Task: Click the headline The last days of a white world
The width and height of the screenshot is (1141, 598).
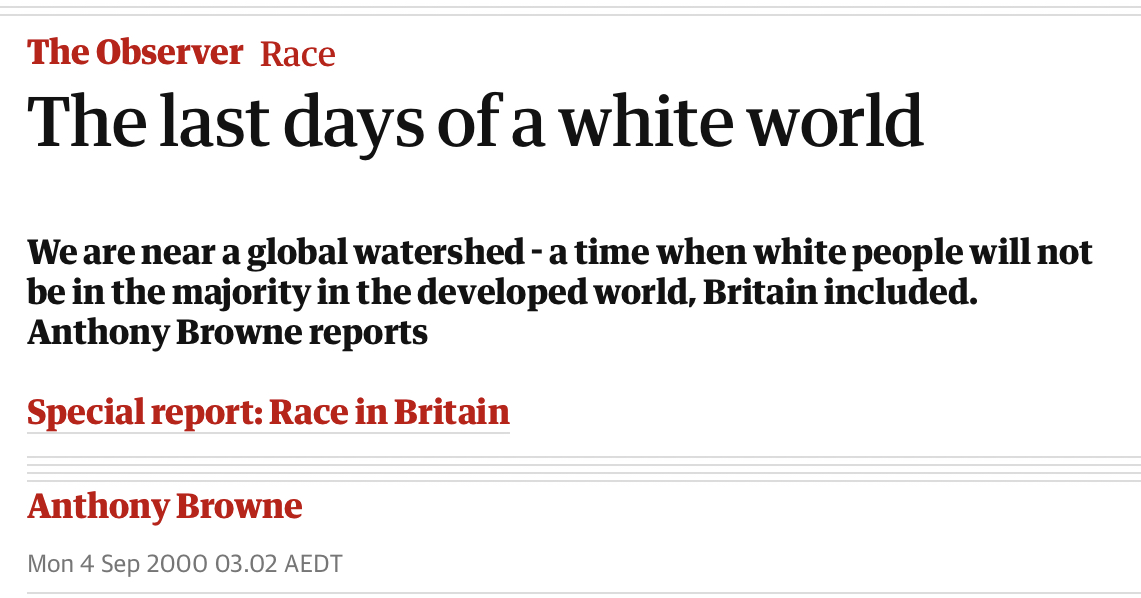Action: [475, 122]
